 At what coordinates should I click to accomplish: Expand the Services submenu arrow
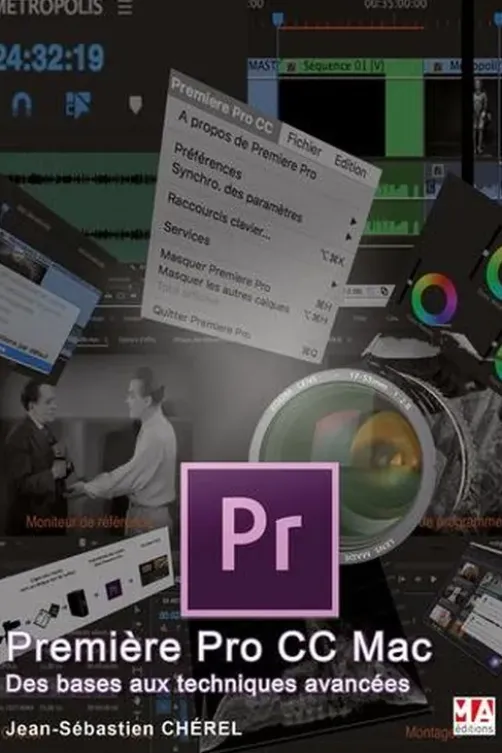(334, 284)
